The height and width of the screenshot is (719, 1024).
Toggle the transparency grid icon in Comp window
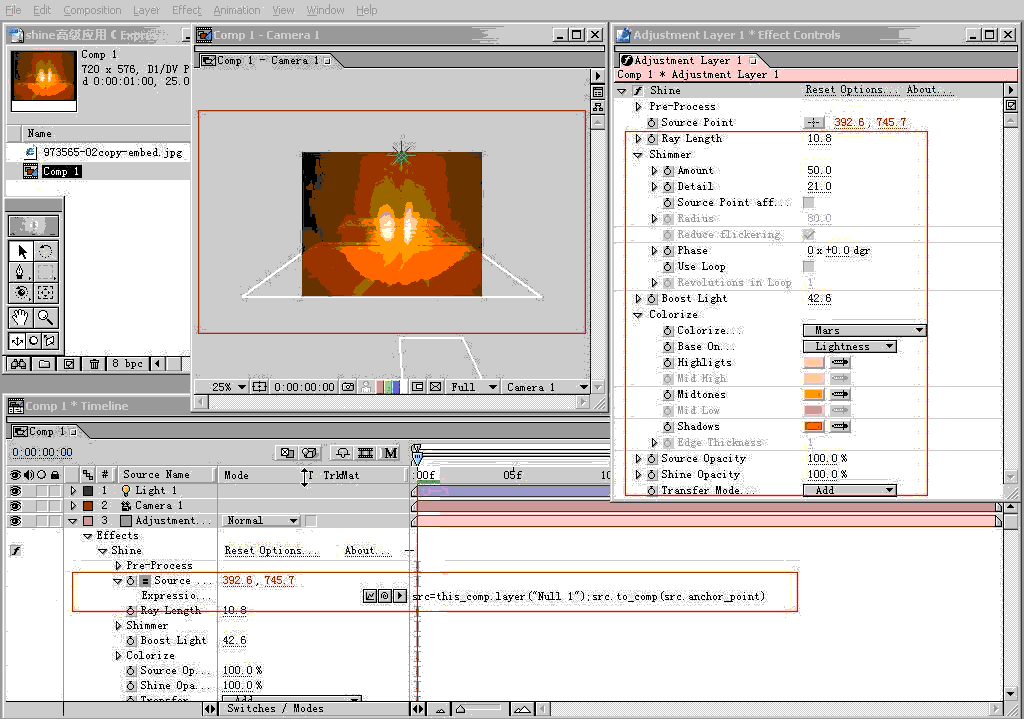[x=436, y=387]
